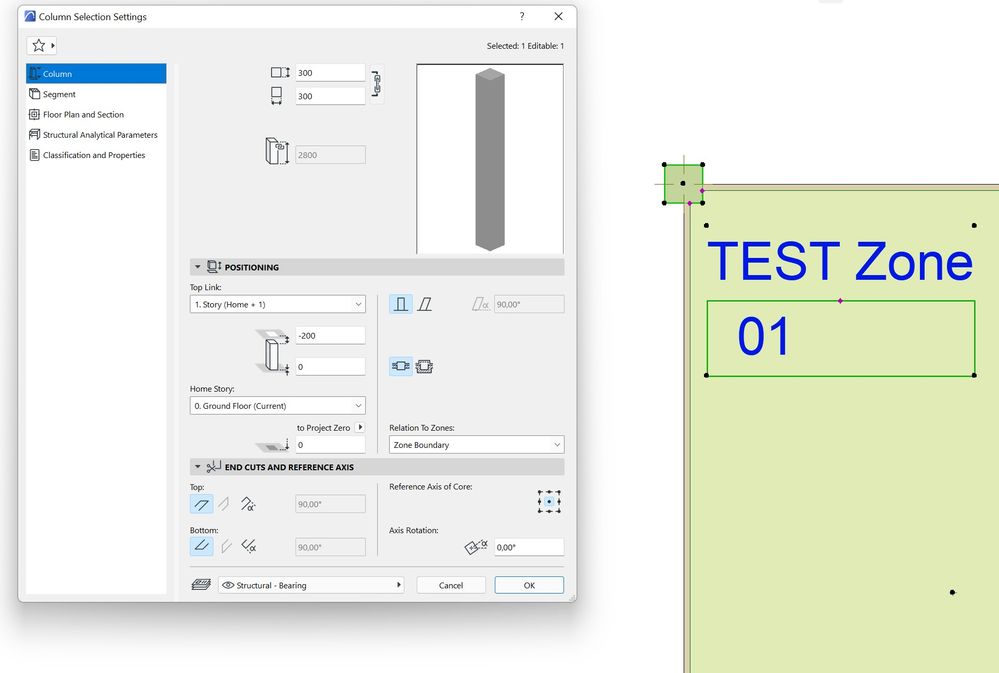Select the perpendicular bottom end cut
Screen dimensions: 999x673
click(x=226, y=546)
